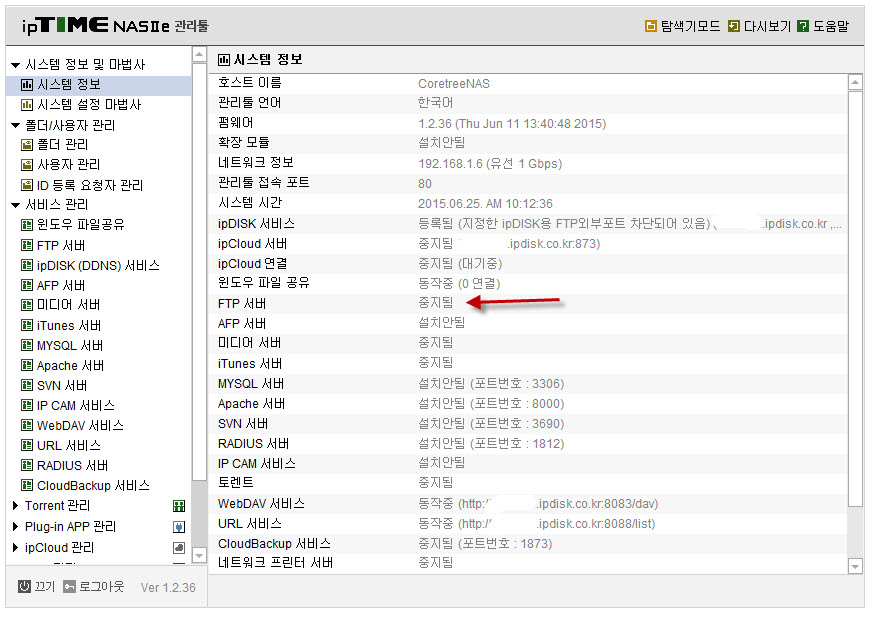Click the FTP 서버 sidebar icon
The height and width of the screenshot is (624, 885).
27,245
